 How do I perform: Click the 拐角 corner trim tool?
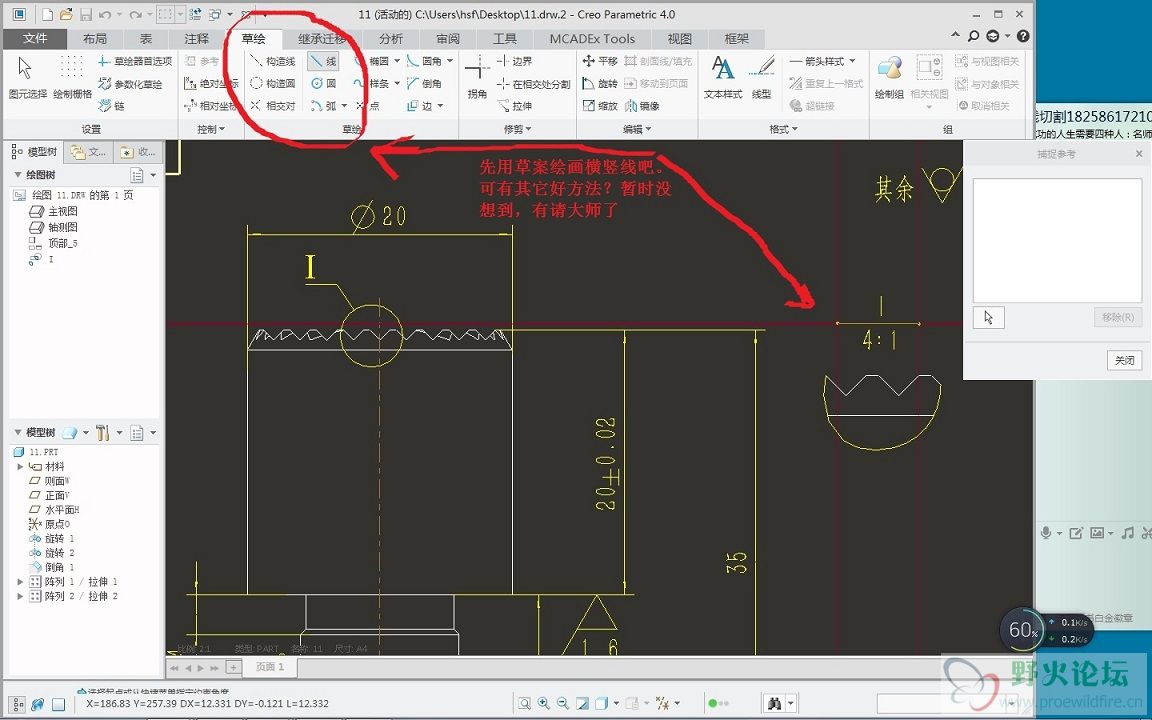[x=478, y=77]
